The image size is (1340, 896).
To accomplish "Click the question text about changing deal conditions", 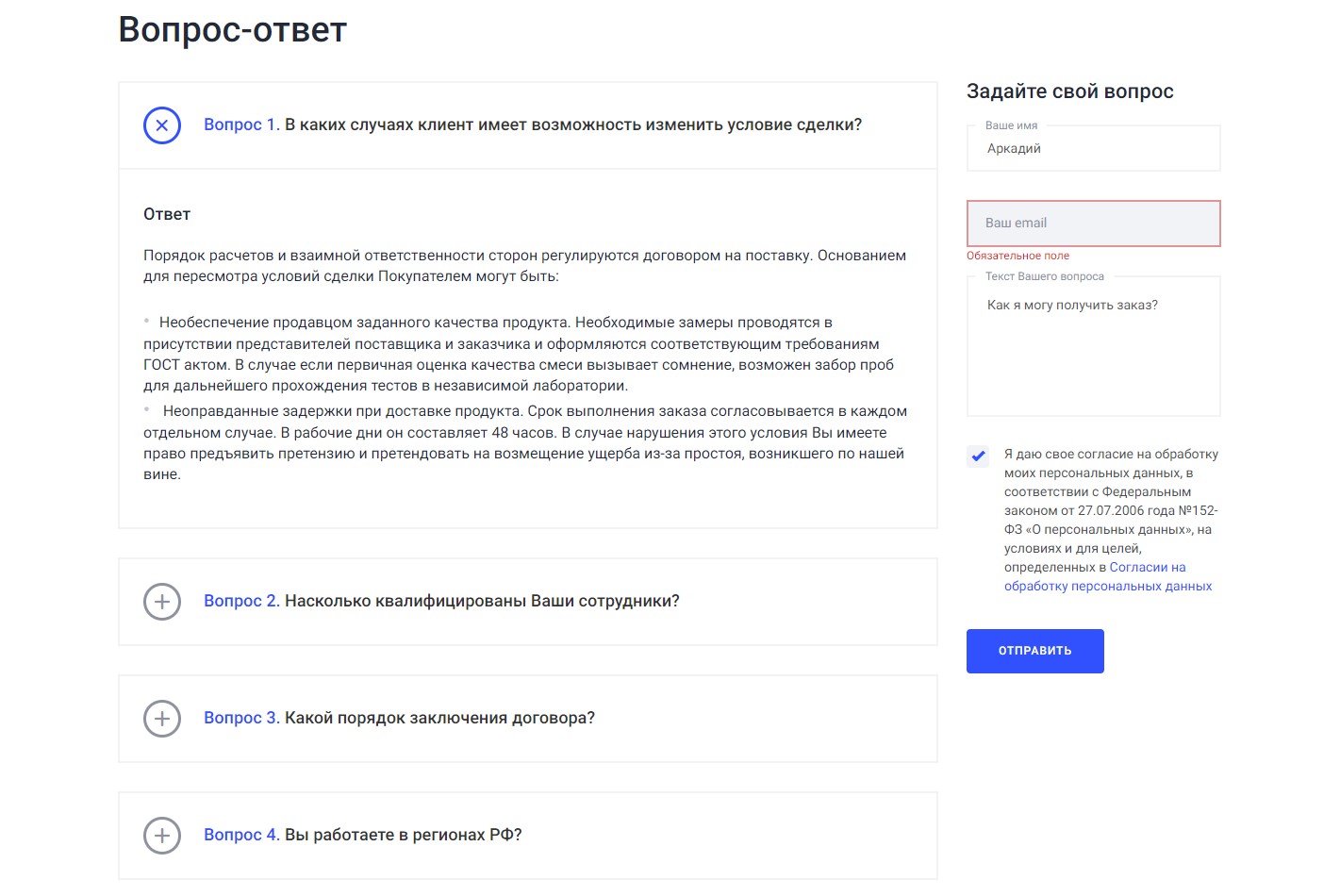I will (573, 125).
